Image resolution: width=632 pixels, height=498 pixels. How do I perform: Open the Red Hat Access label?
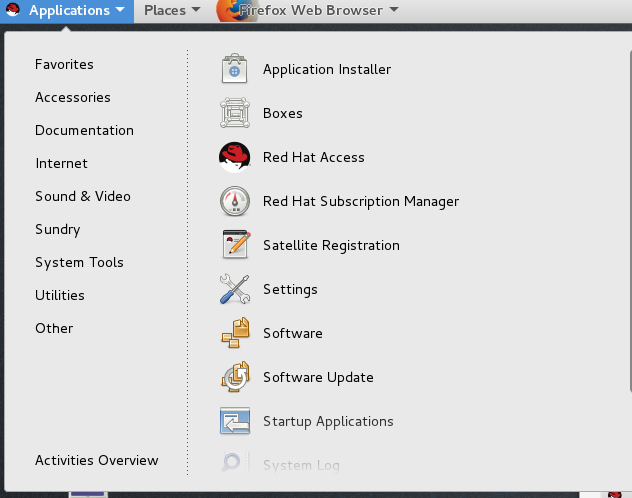tap(314, 158)
